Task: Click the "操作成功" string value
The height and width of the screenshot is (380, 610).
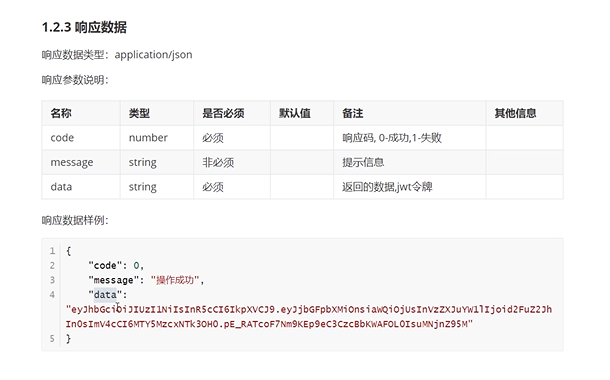Action: coord(175,280)
